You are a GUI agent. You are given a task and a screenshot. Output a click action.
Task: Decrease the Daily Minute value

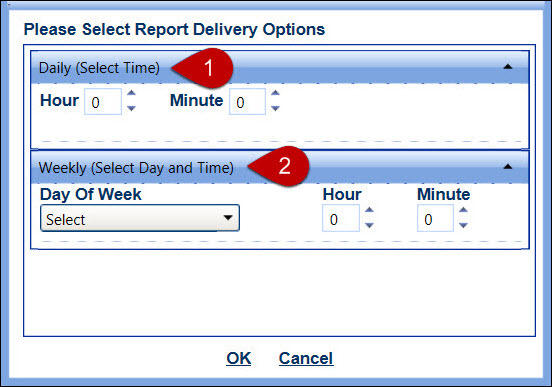click(x=275, y=108)
